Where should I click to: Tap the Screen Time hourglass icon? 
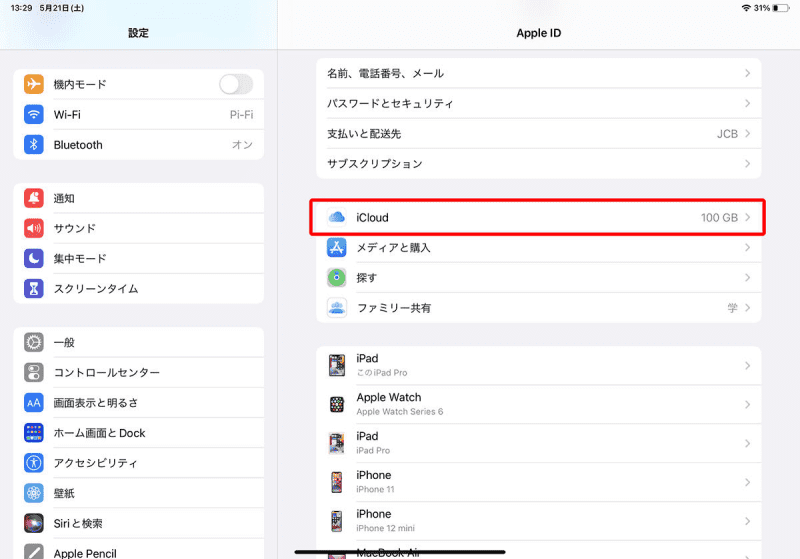click(x=34, y=288)
